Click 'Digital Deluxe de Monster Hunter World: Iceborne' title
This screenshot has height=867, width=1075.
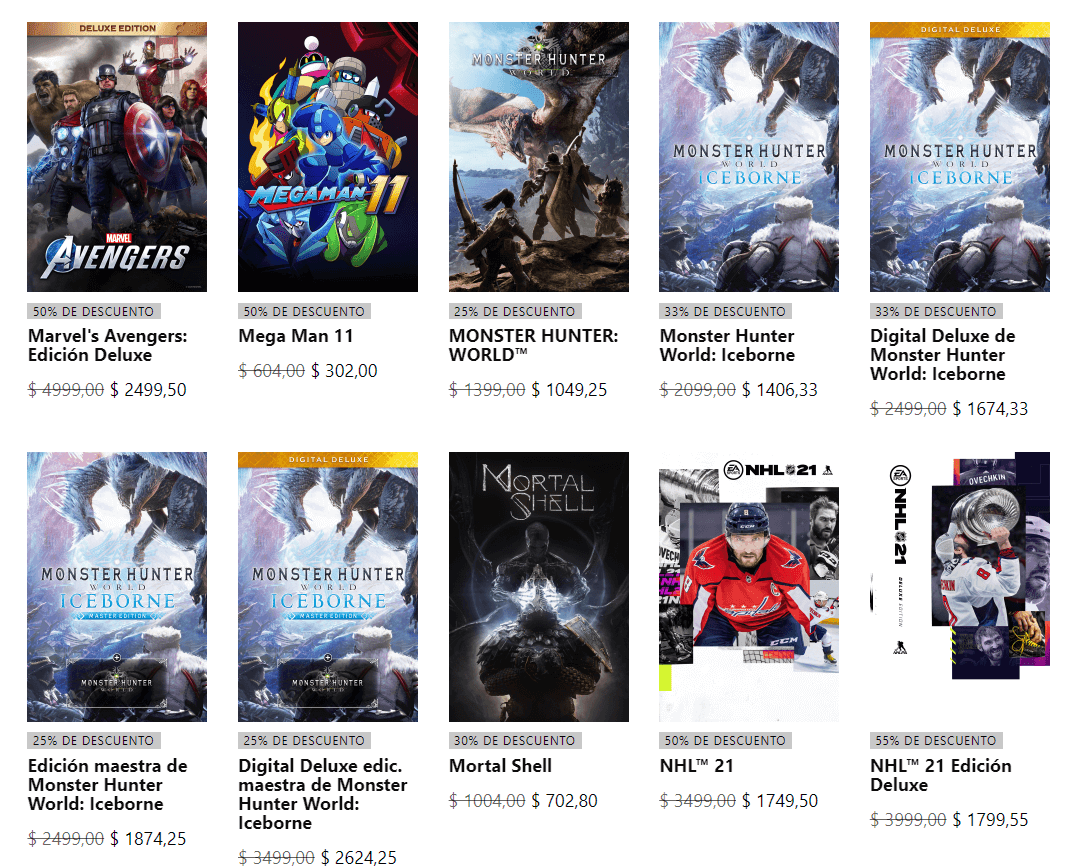[943, 355]
